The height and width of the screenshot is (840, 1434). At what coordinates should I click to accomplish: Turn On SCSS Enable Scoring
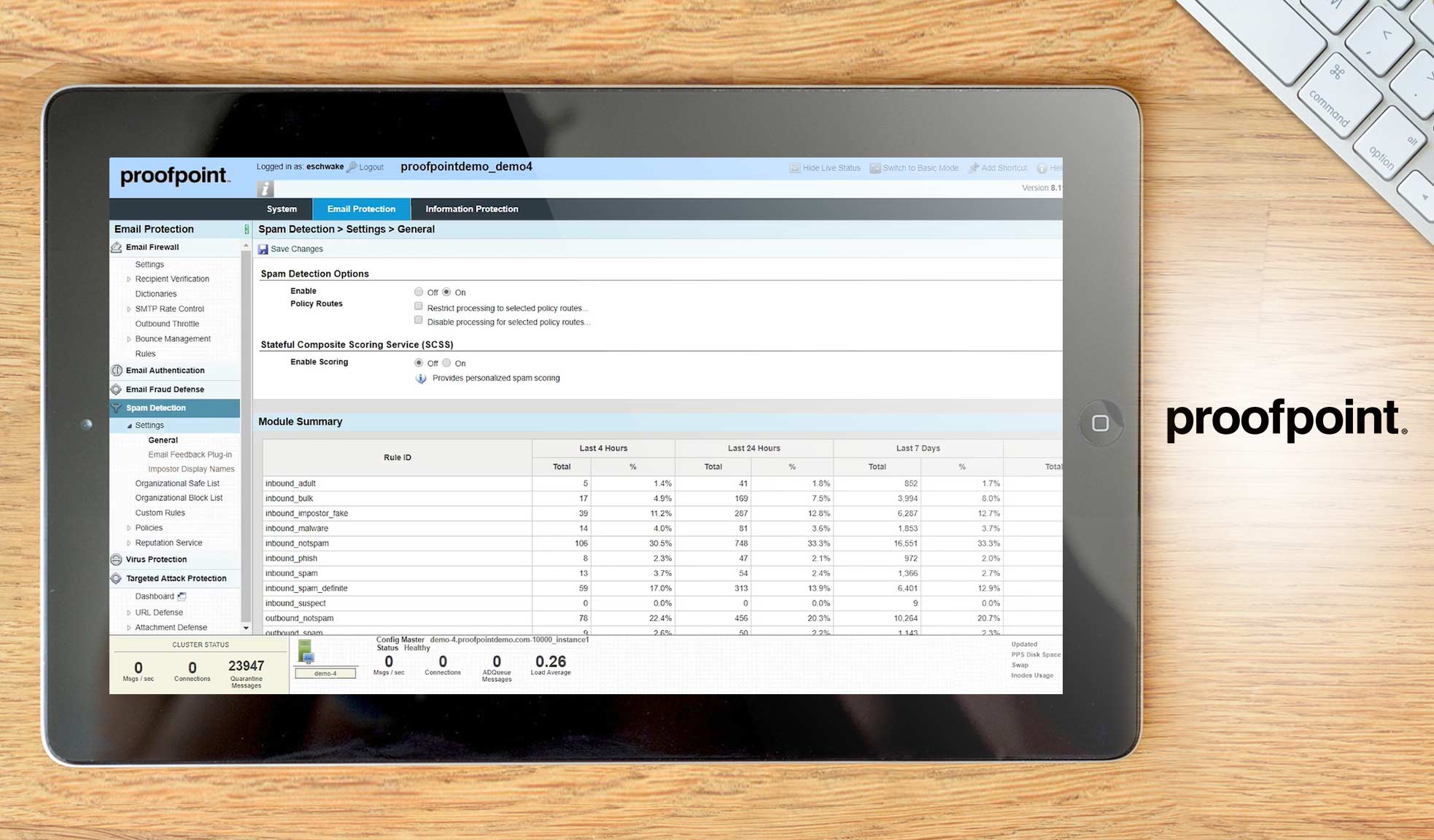(x=446, y=362)
